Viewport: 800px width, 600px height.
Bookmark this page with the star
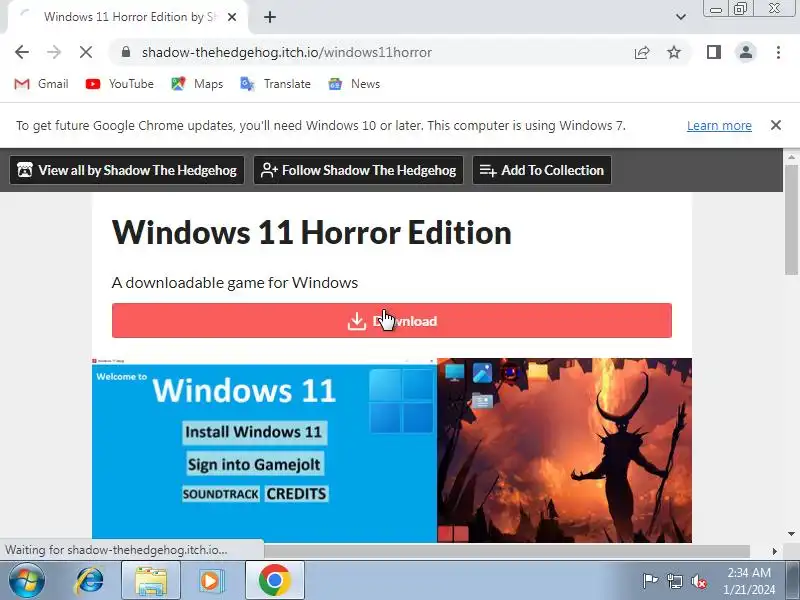coord(674,52)
